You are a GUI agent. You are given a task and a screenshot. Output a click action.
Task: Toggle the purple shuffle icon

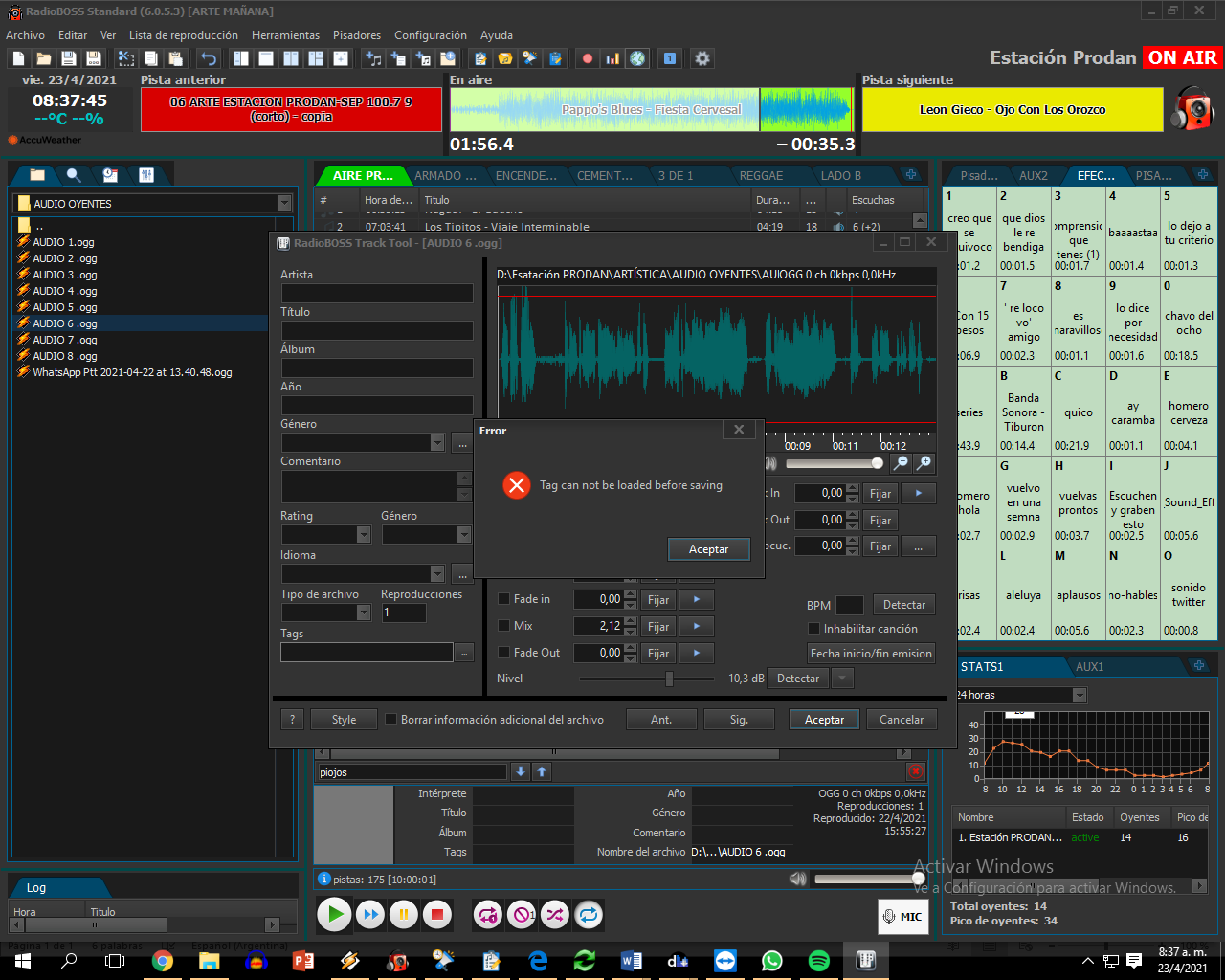coord(555,914)
